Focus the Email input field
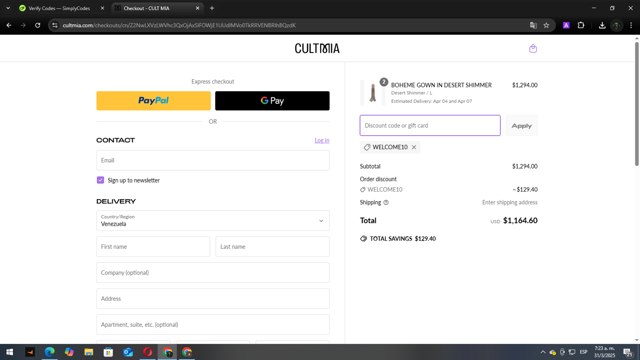Viewport: 640px width, 360px height. click(213, 160)
